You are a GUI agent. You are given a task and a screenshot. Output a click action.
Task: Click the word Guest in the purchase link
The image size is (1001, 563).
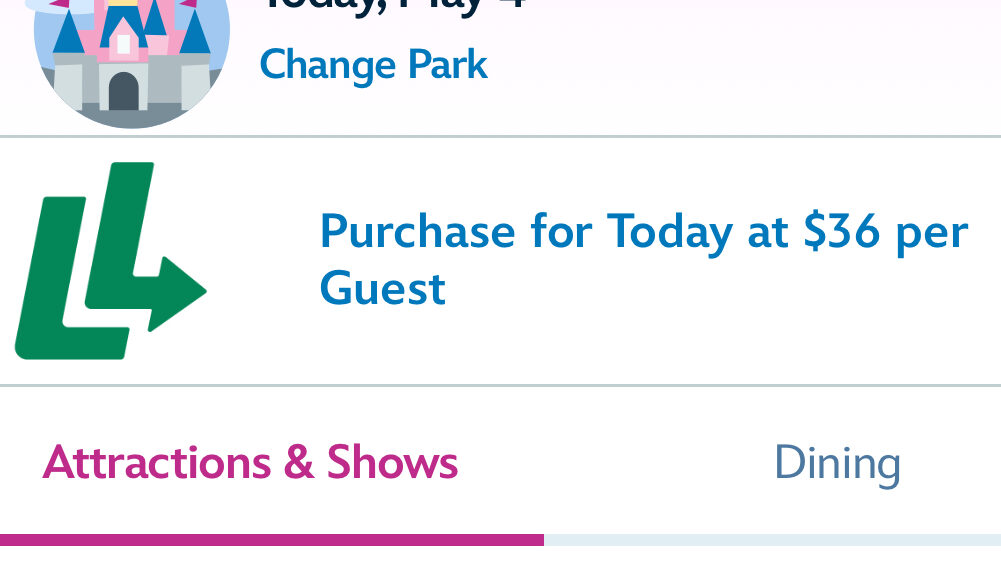coord(382,289)
